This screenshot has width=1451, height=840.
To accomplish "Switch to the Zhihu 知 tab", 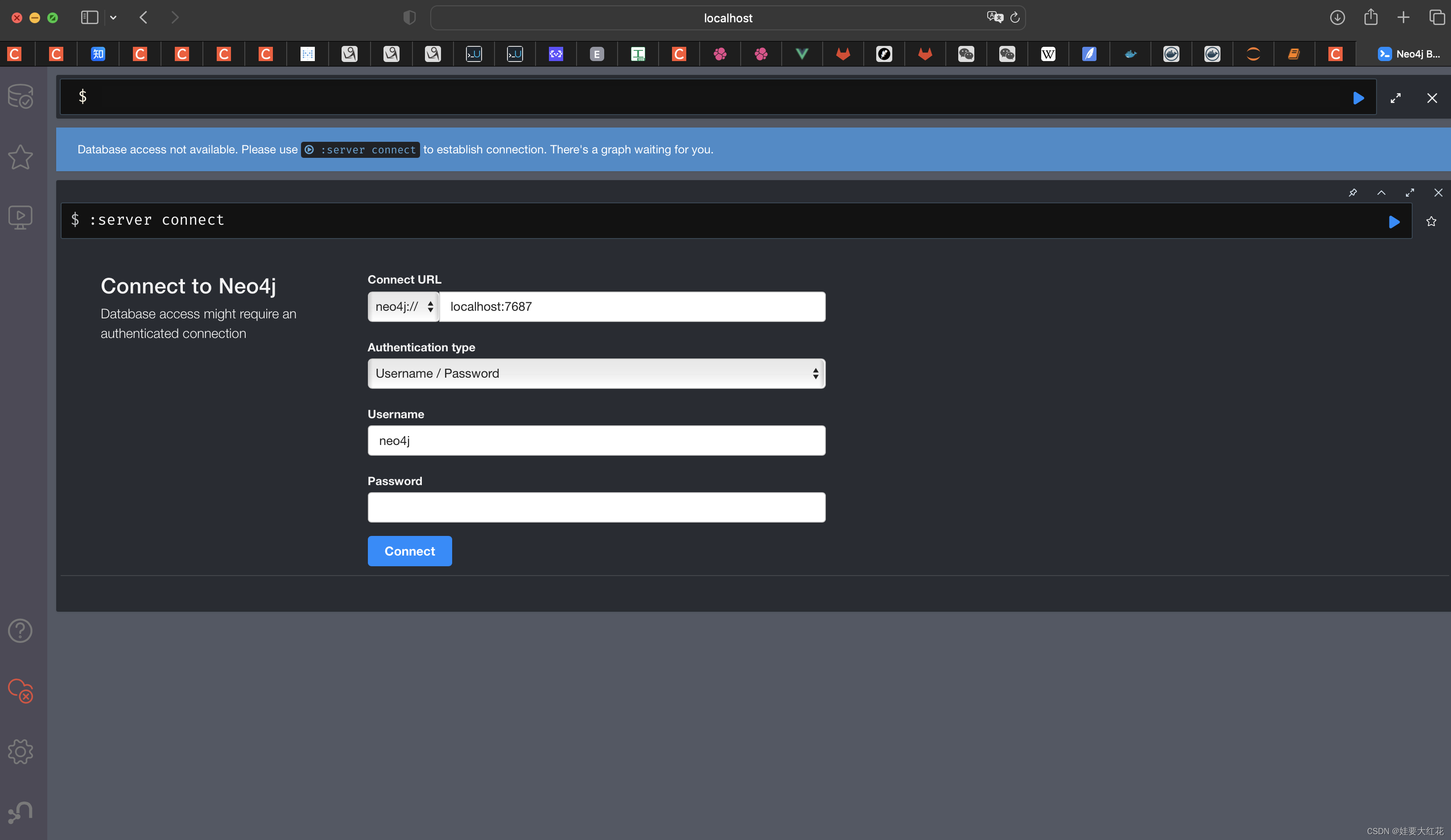I will click(98, 54).
